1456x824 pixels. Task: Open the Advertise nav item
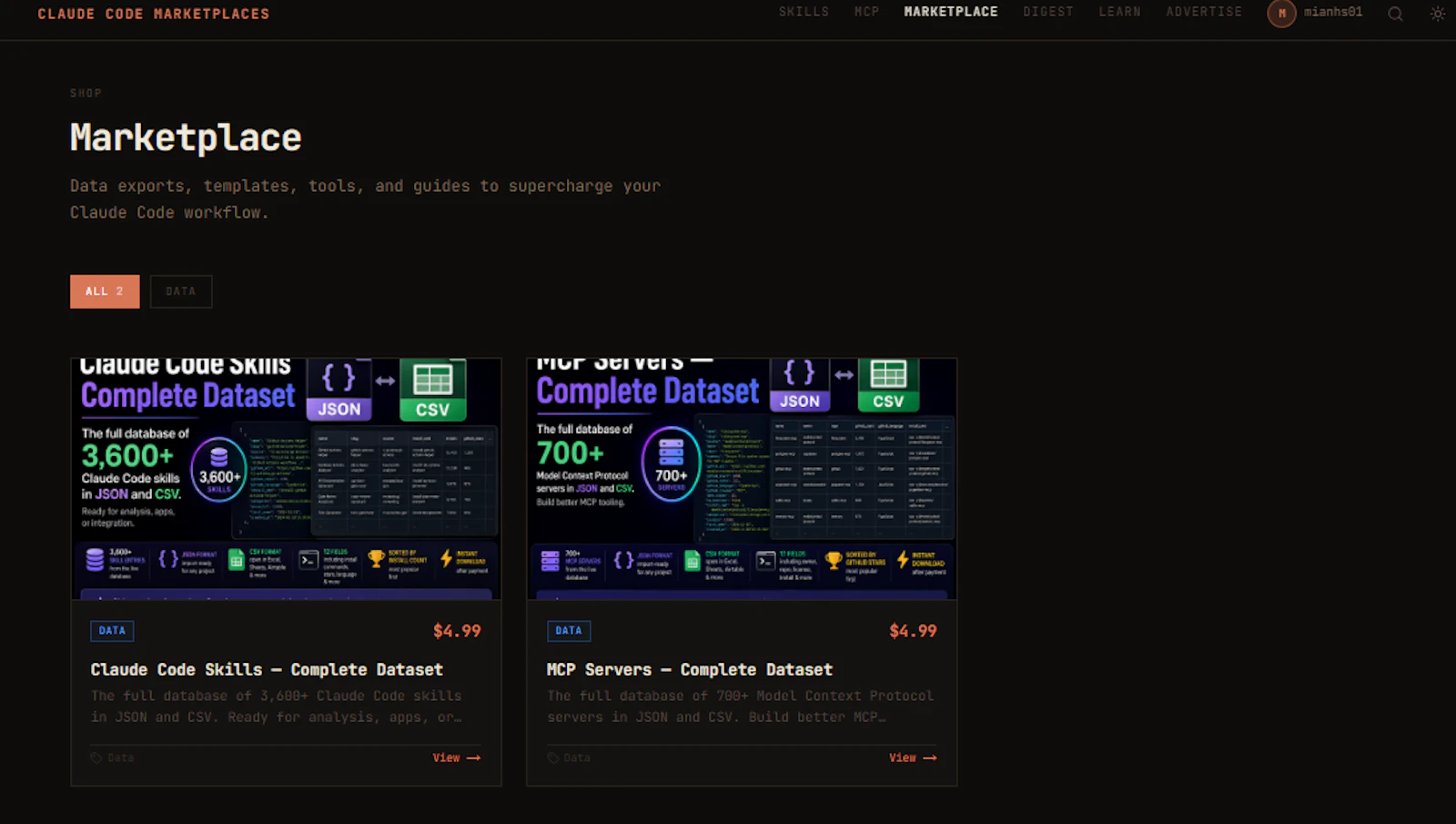point(1204,12)
